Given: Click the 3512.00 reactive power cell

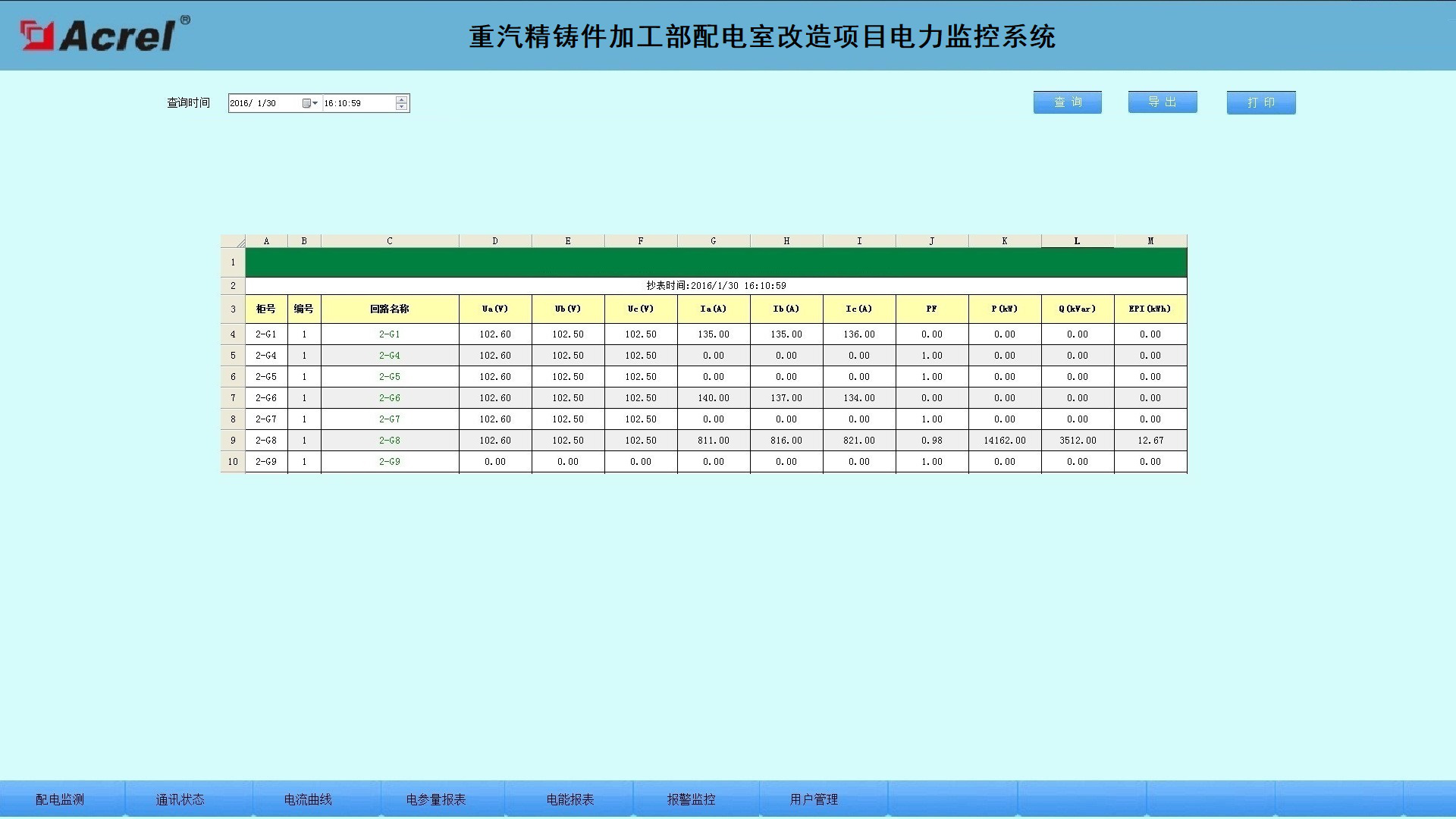Looking at the screenshot, I should [1078, 441].
